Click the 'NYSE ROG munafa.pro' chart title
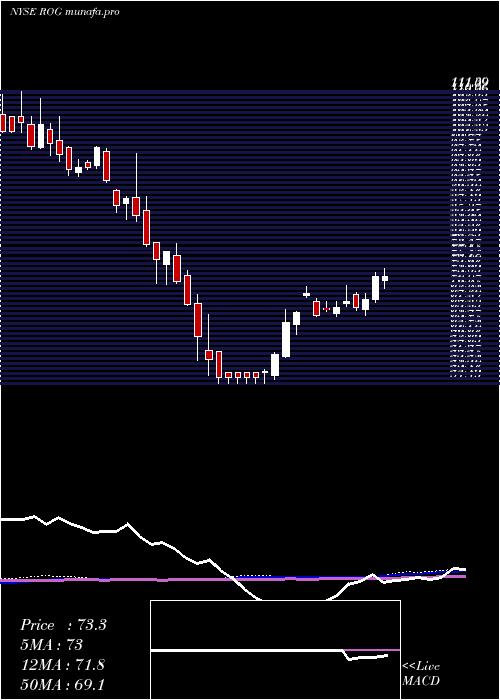This screenshot has width=500, height=700. click(65, 12)
